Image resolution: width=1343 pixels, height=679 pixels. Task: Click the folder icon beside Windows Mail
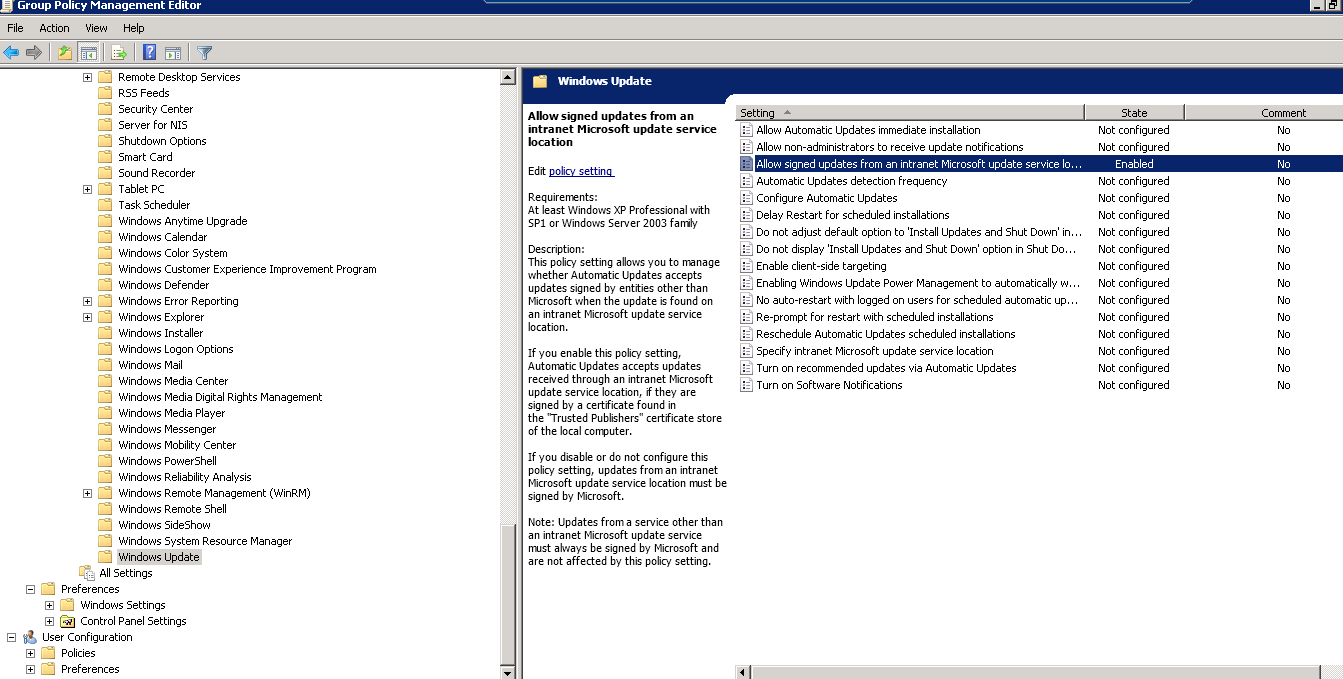coord(105,365)
